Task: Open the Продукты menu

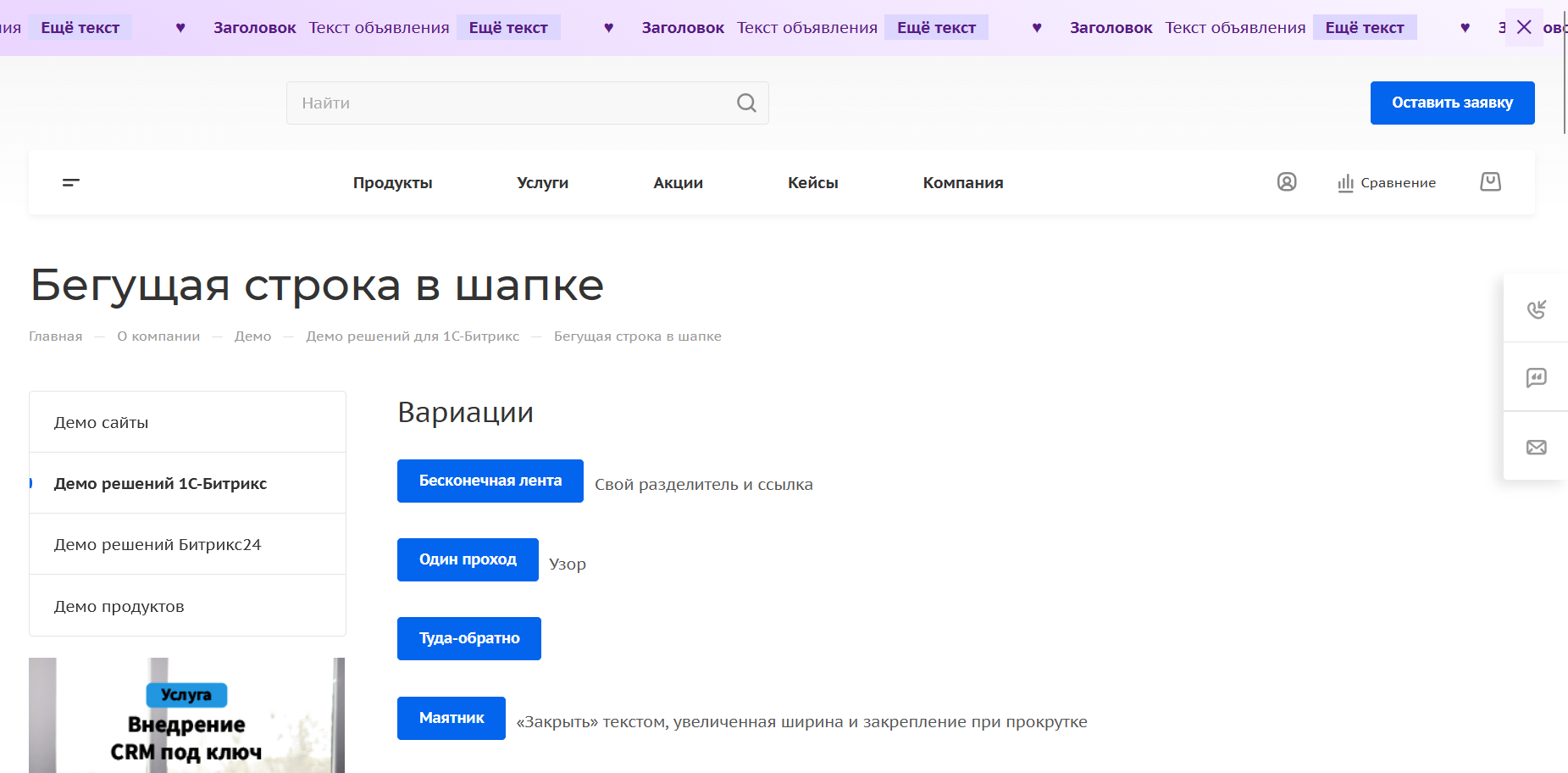Action: tap(393, 182)
